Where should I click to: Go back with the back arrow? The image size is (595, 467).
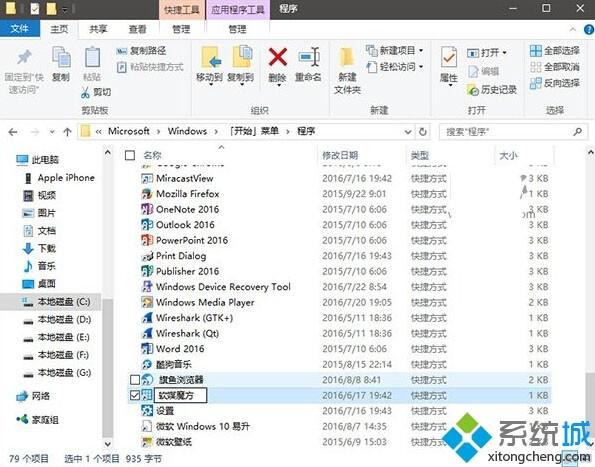[x=13, y=132]
